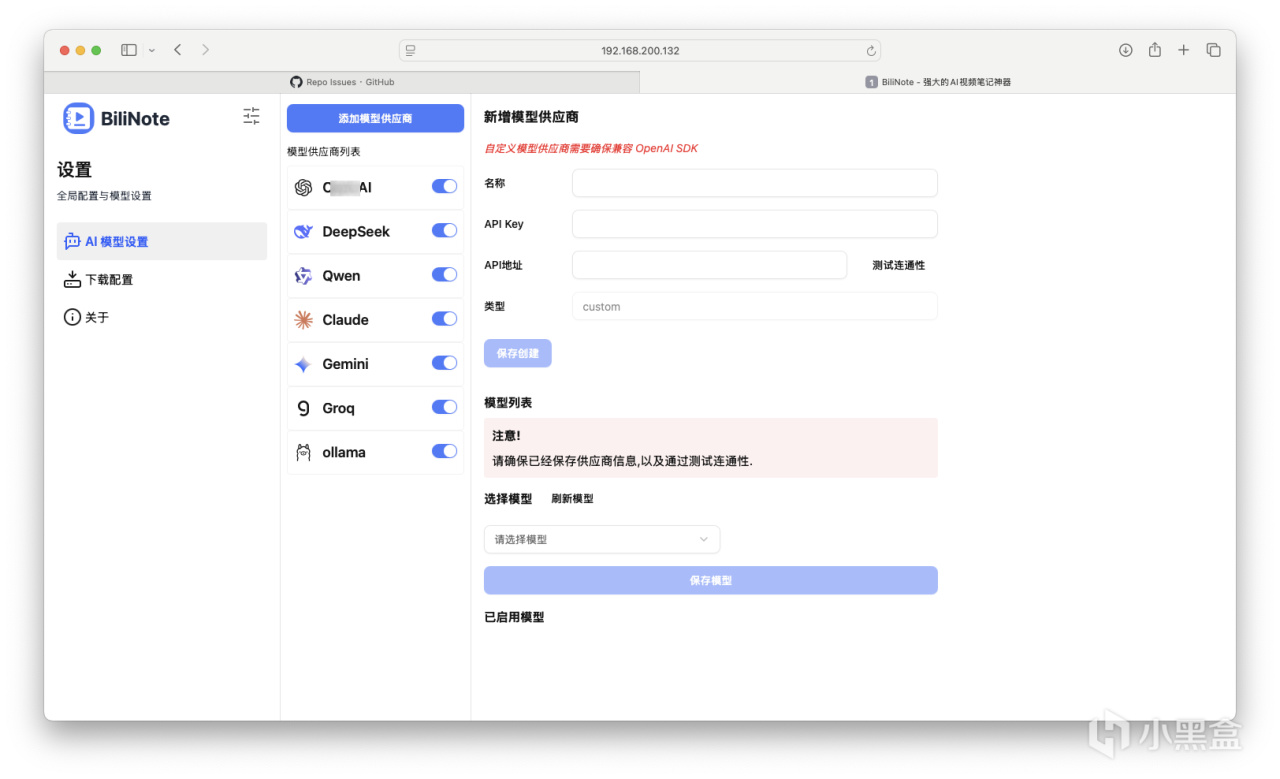The image size is (1280, 779).
Task: Open the AI 模型设置 menu item
Action: pyautogui.click(x=162, y=241)
